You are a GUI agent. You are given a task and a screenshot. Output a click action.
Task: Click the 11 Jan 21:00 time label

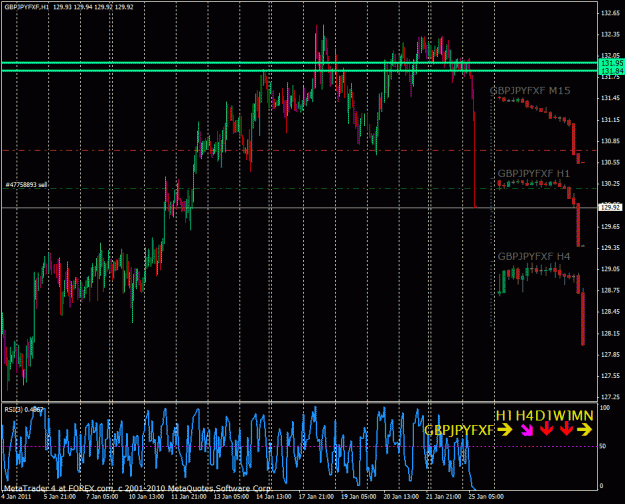click(189, 496)
